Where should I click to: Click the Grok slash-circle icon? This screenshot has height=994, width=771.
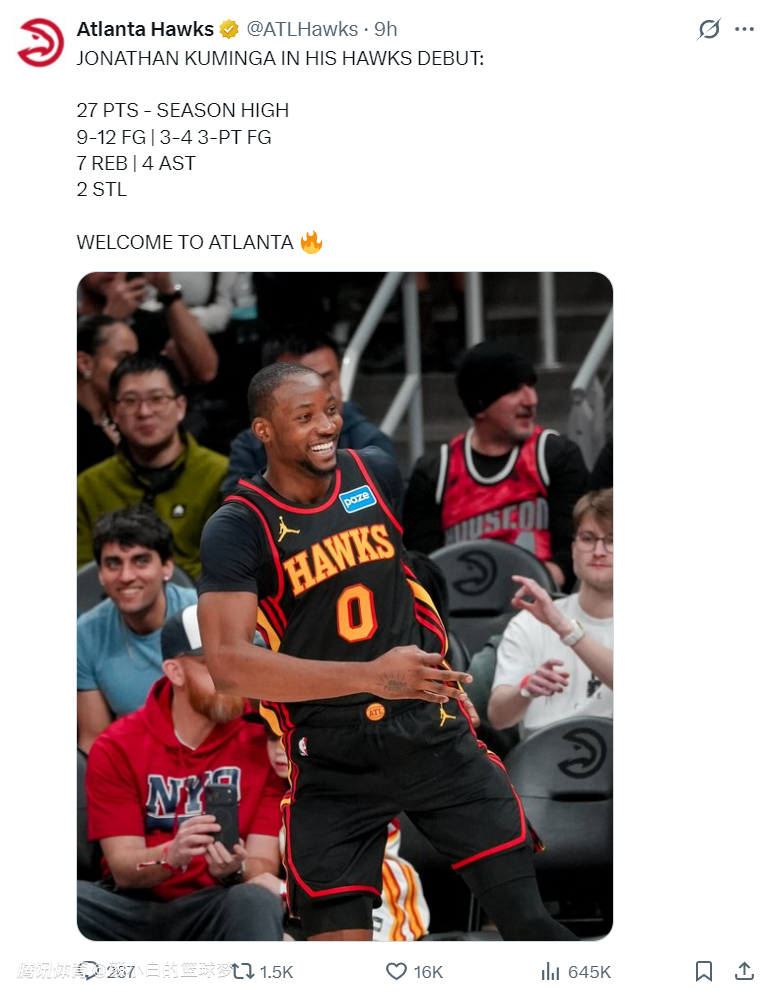click(709, 29)
